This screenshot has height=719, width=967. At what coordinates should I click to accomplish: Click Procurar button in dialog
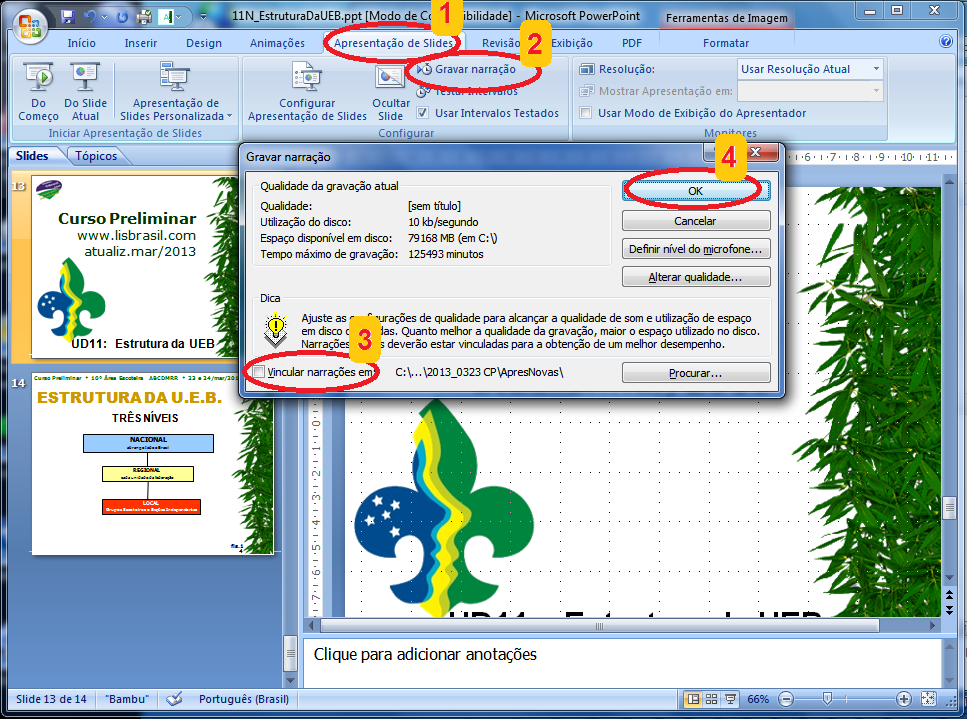[x=696, y=372]
